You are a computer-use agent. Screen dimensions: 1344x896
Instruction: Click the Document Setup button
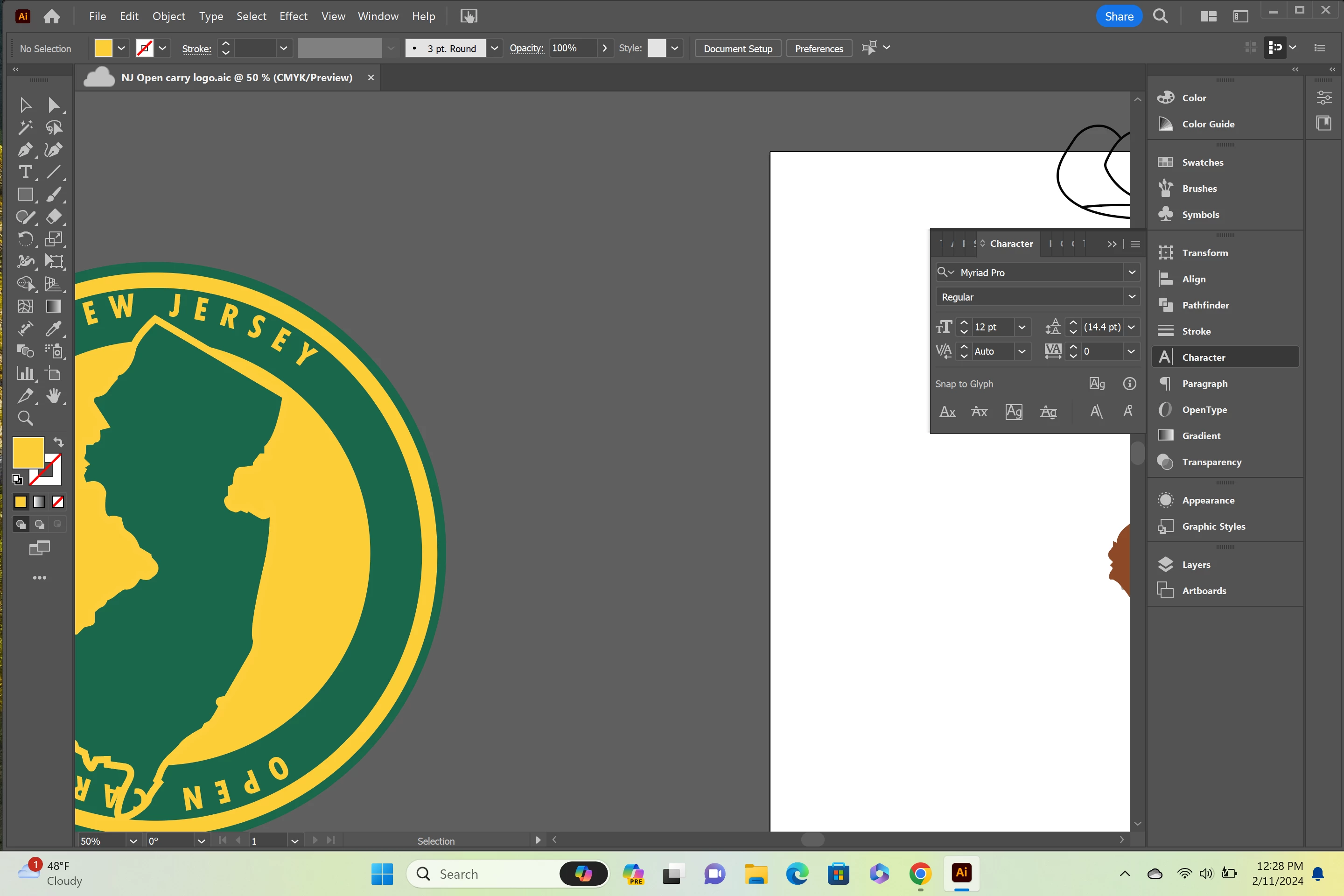point(737,49)
